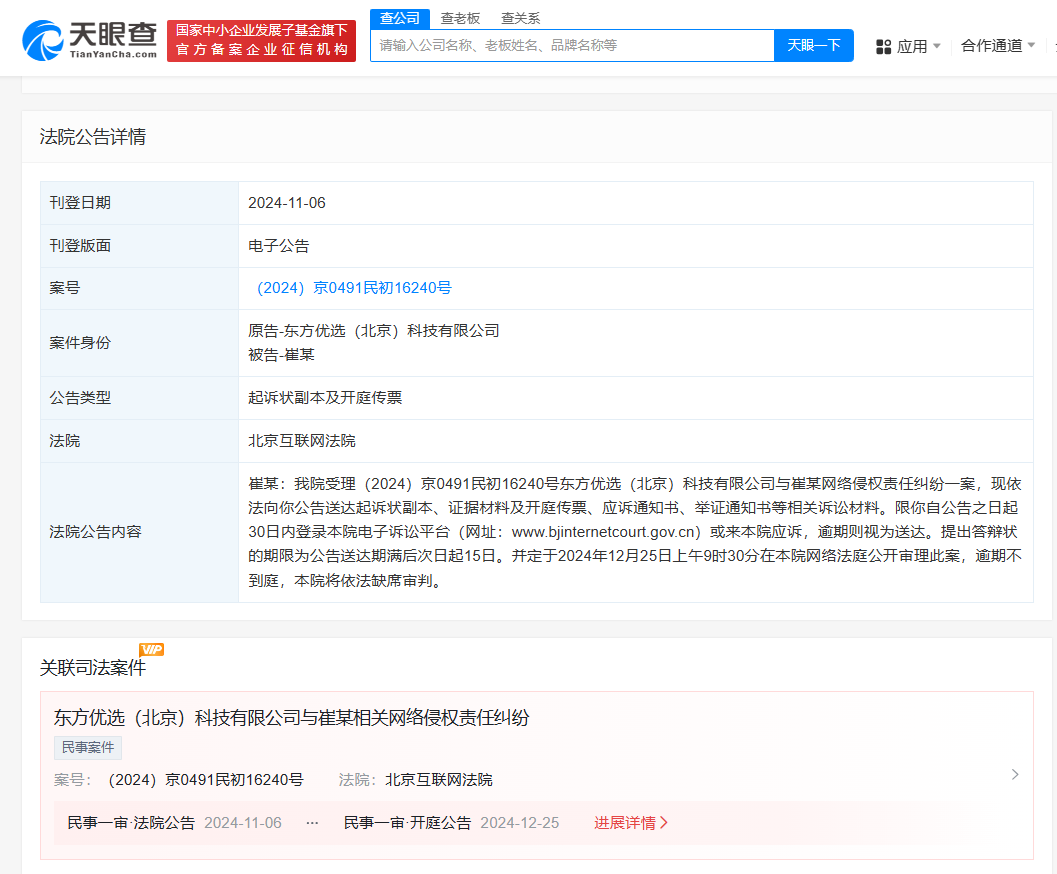Click the VIP badge near 关联司法案件
1057x874 pixels.
(x=152, y=649)
